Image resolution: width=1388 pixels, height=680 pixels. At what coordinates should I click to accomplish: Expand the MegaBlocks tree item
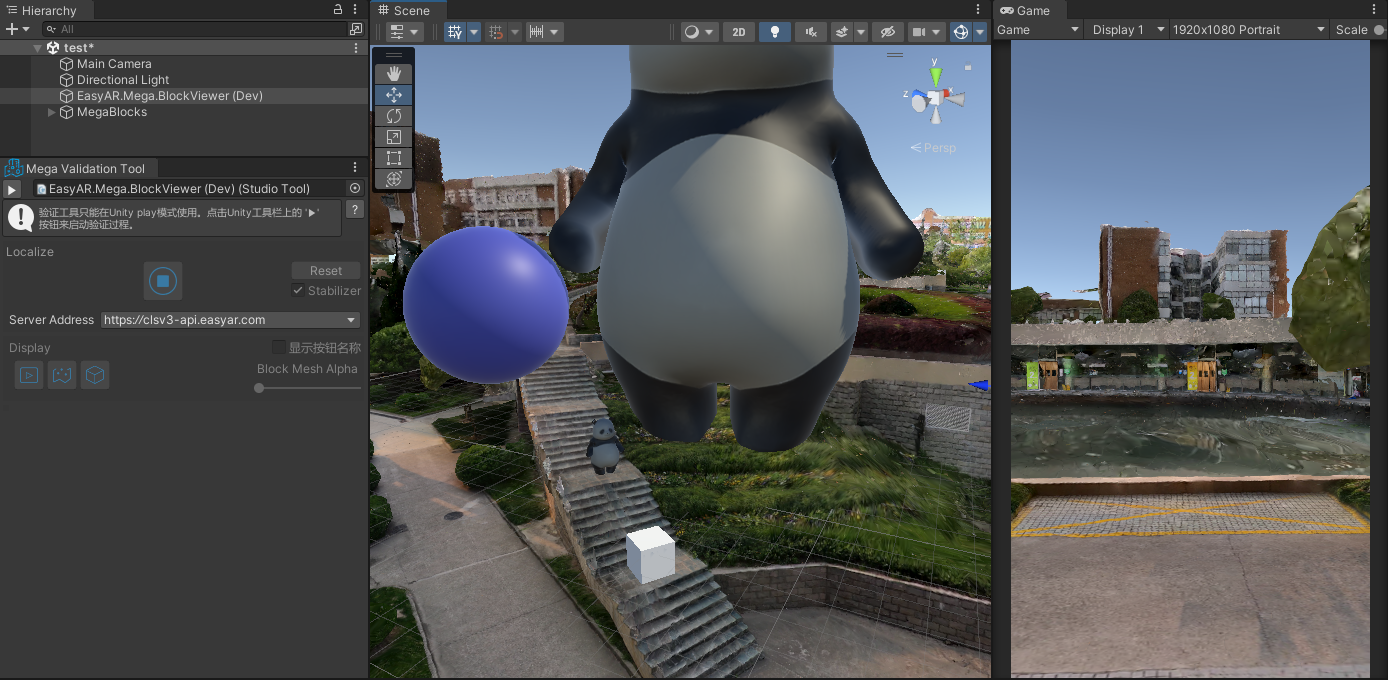pos(52,112)
